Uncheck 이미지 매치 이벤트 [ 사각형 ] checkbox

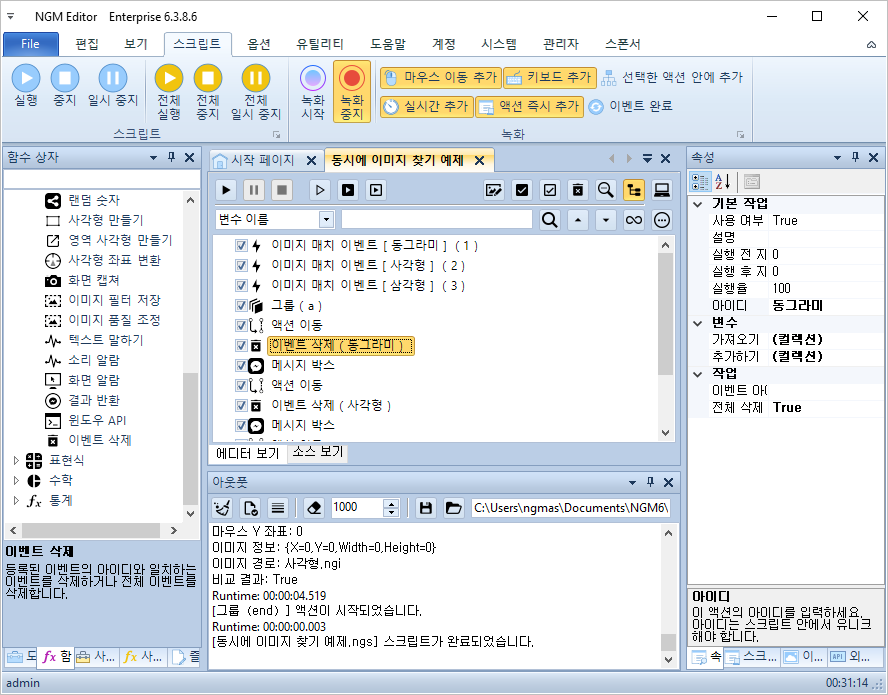(241, 266)
